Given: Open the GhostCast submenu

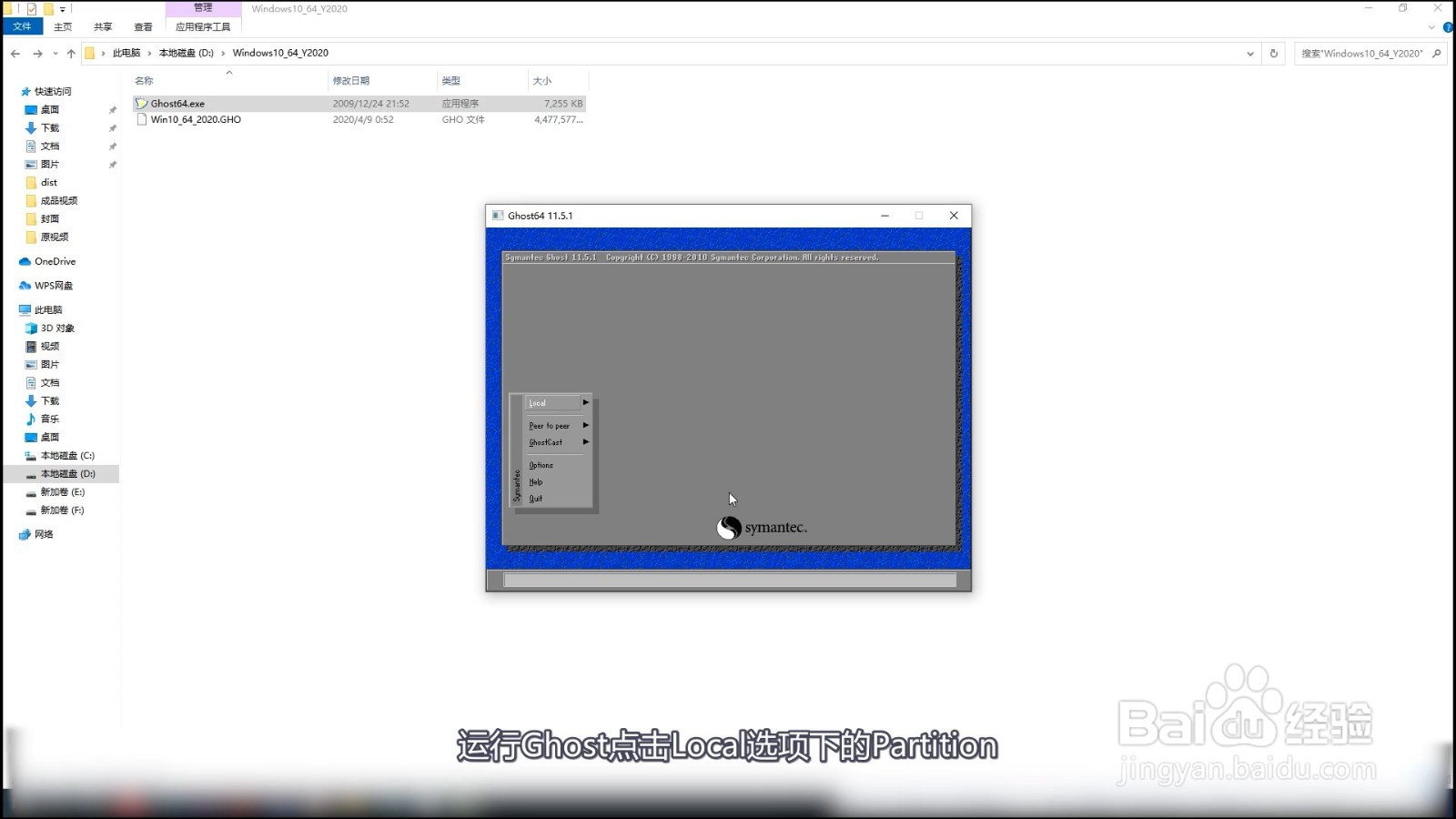Looking at the screenshot, I should (545, 442).
